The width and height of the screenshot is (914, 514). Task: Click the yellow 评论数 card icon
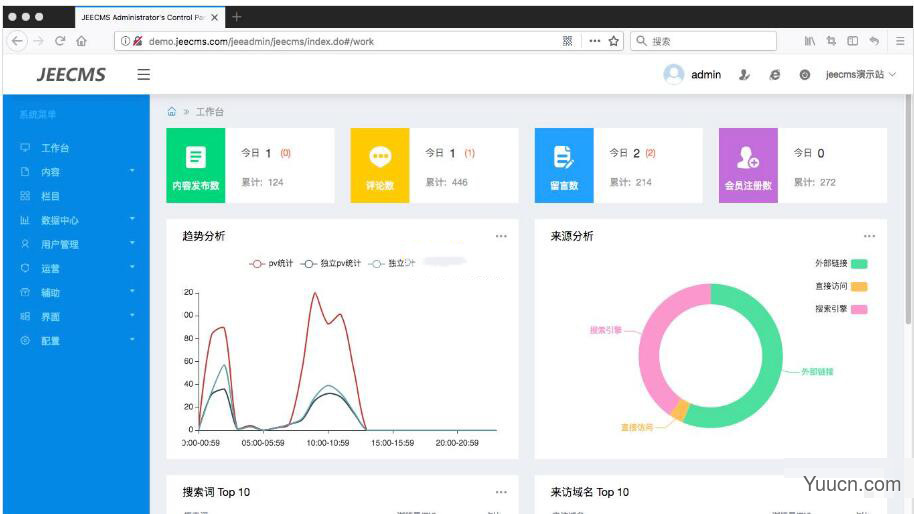[380, 157]
